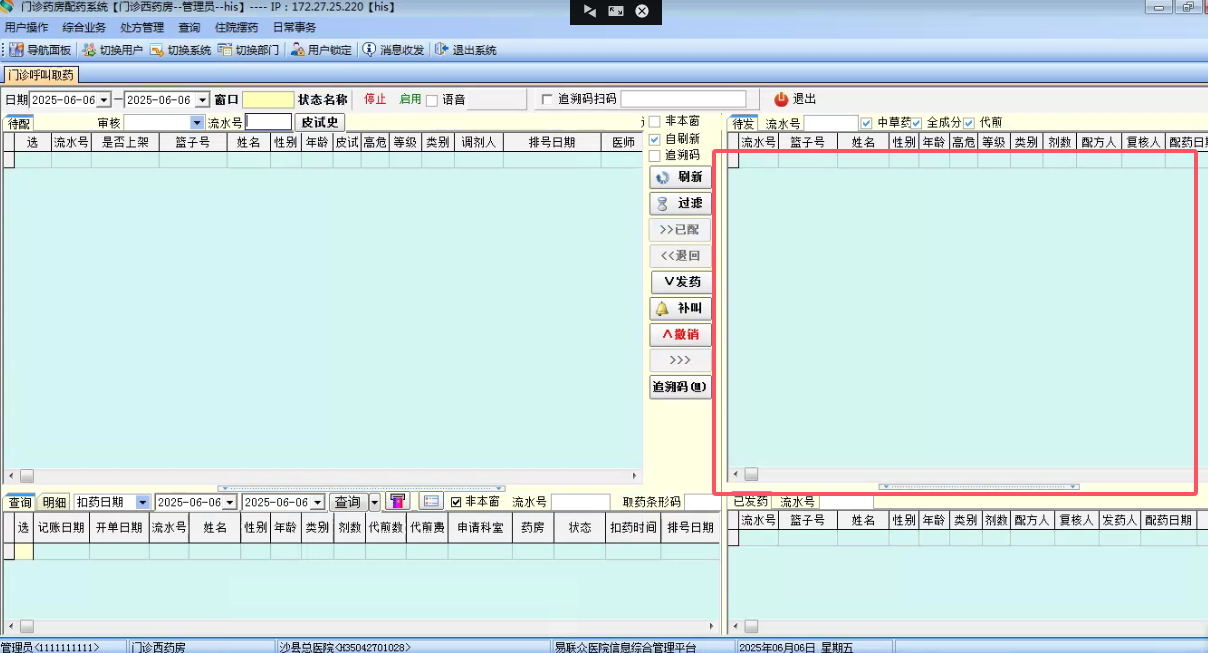Open the top end date dropdown

(x=203, y=100)
